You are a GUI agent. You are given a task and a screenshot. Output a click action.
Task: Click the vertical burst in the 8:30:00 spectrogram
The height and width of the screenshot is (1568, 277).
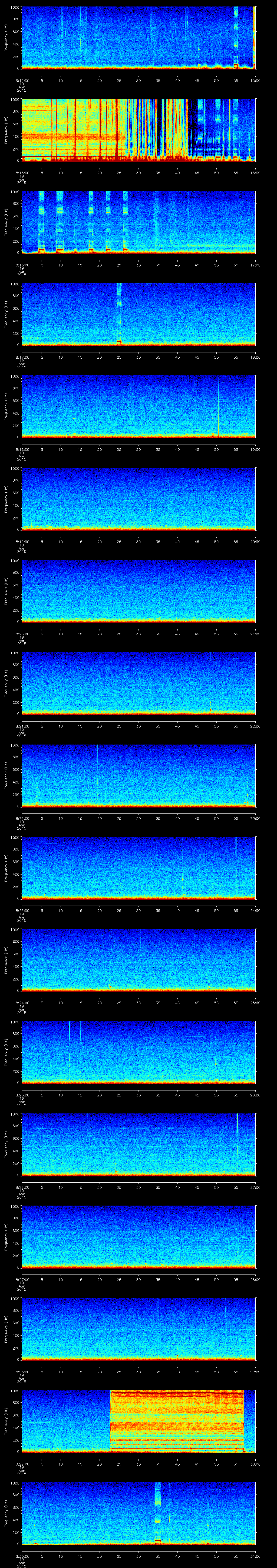click(x=158, y=1513)
